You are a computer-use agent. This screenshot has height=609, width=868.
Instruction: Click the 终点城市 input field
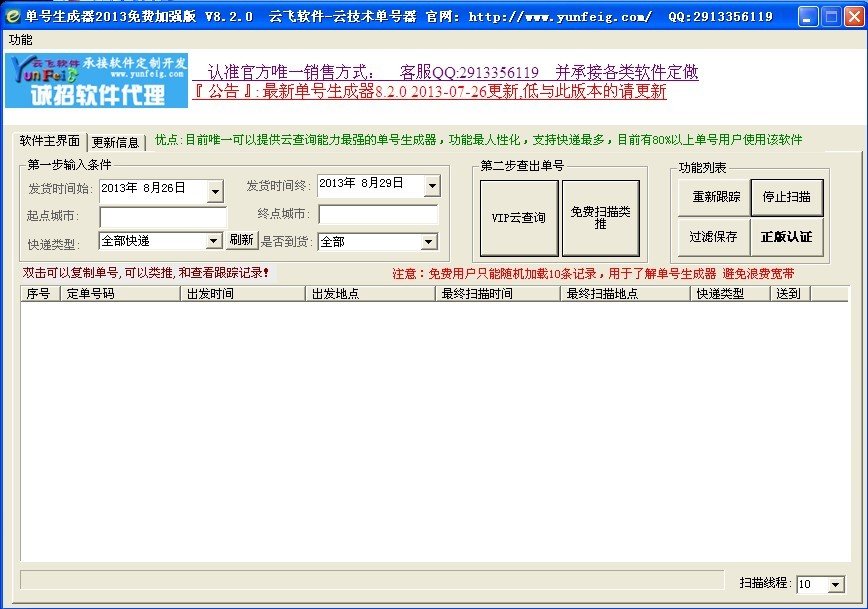tap(378, 214)
